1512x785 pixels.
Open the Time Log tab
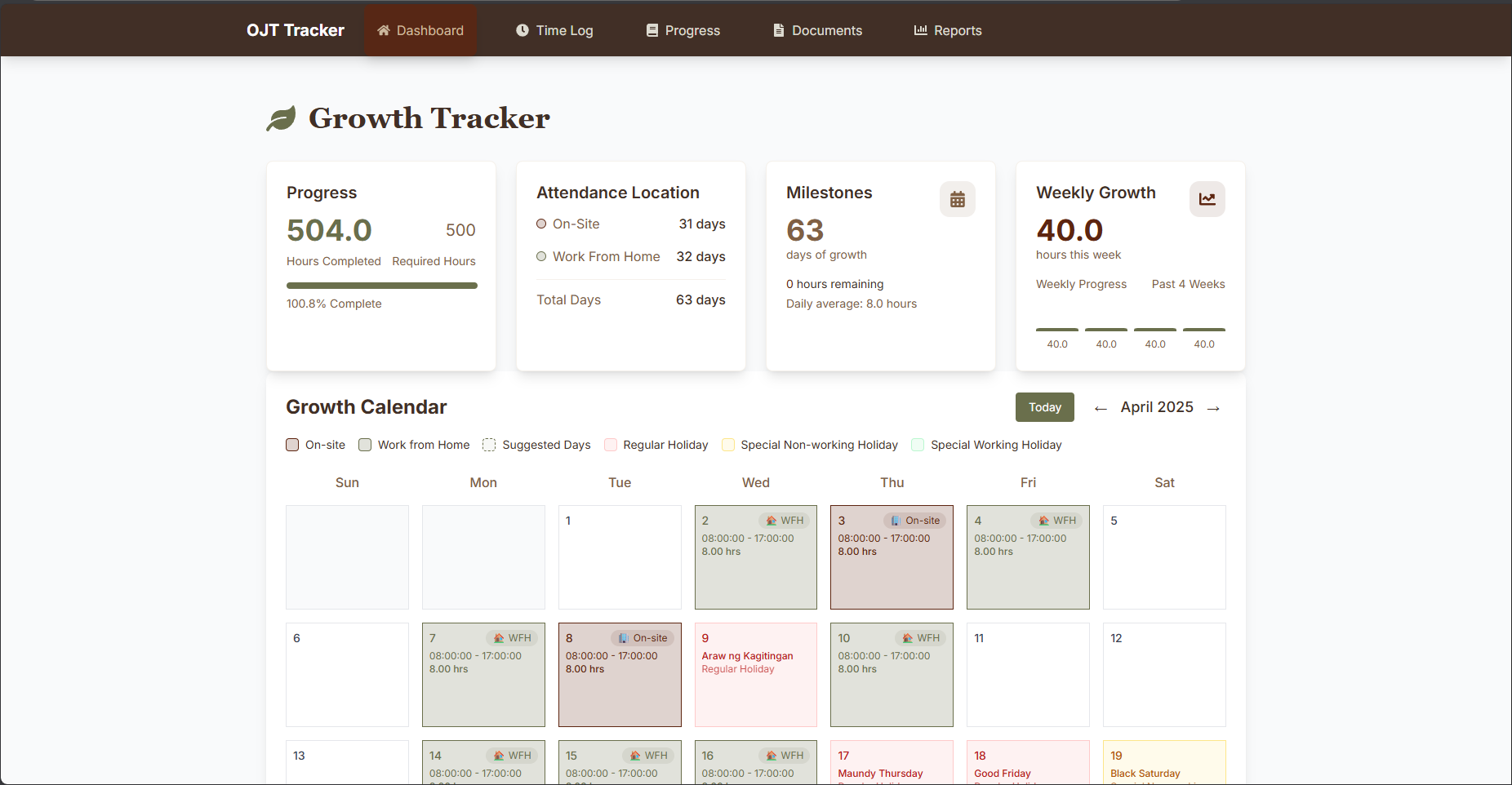coord(554,30)
